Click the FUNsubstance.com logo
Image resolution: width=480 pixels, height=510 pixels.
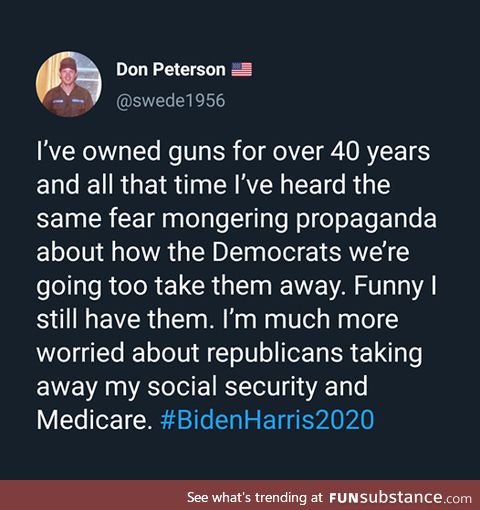(x=400, y=498)
